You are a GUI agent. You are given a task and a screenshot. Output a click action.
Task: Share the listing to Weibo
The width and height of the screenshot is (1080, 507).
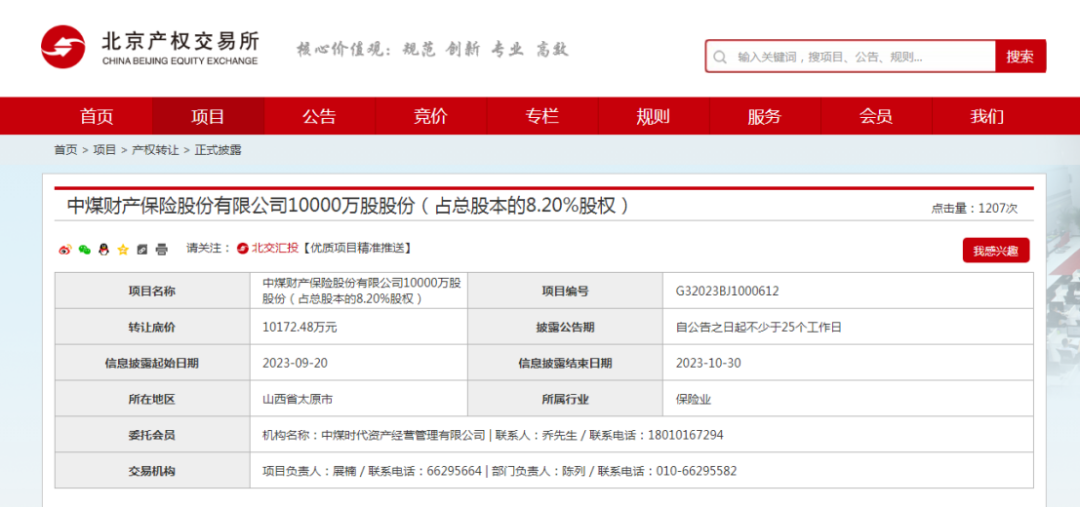pos(65,249)
